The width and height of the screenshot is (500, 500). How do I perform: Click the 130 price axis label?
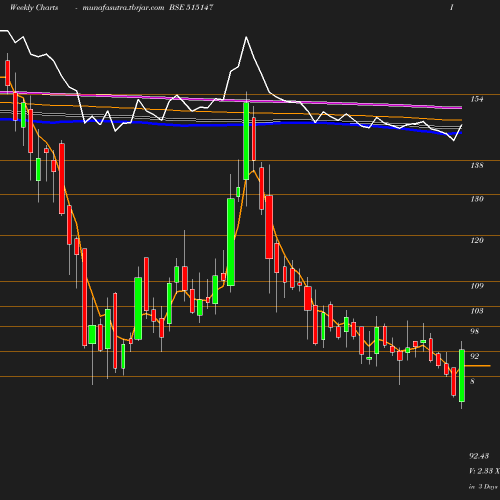coord(477,199)
